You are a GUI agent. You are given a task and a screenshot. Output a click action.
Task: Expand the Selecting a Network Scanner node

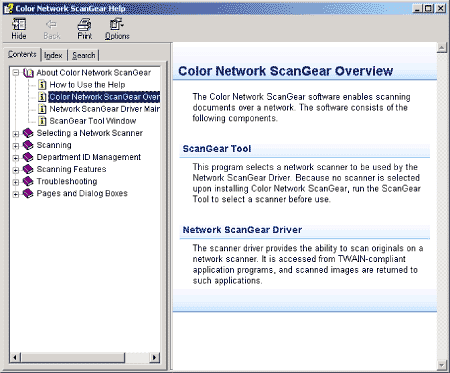click(15, 134)
